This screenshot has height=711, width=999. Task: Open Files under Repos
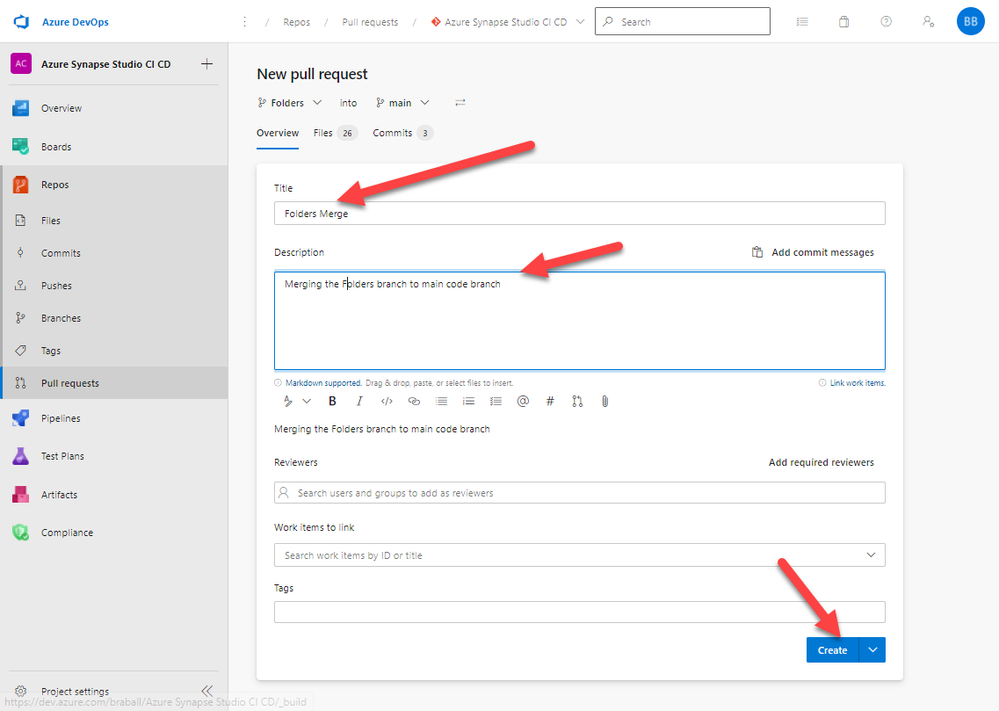[51, 220]
